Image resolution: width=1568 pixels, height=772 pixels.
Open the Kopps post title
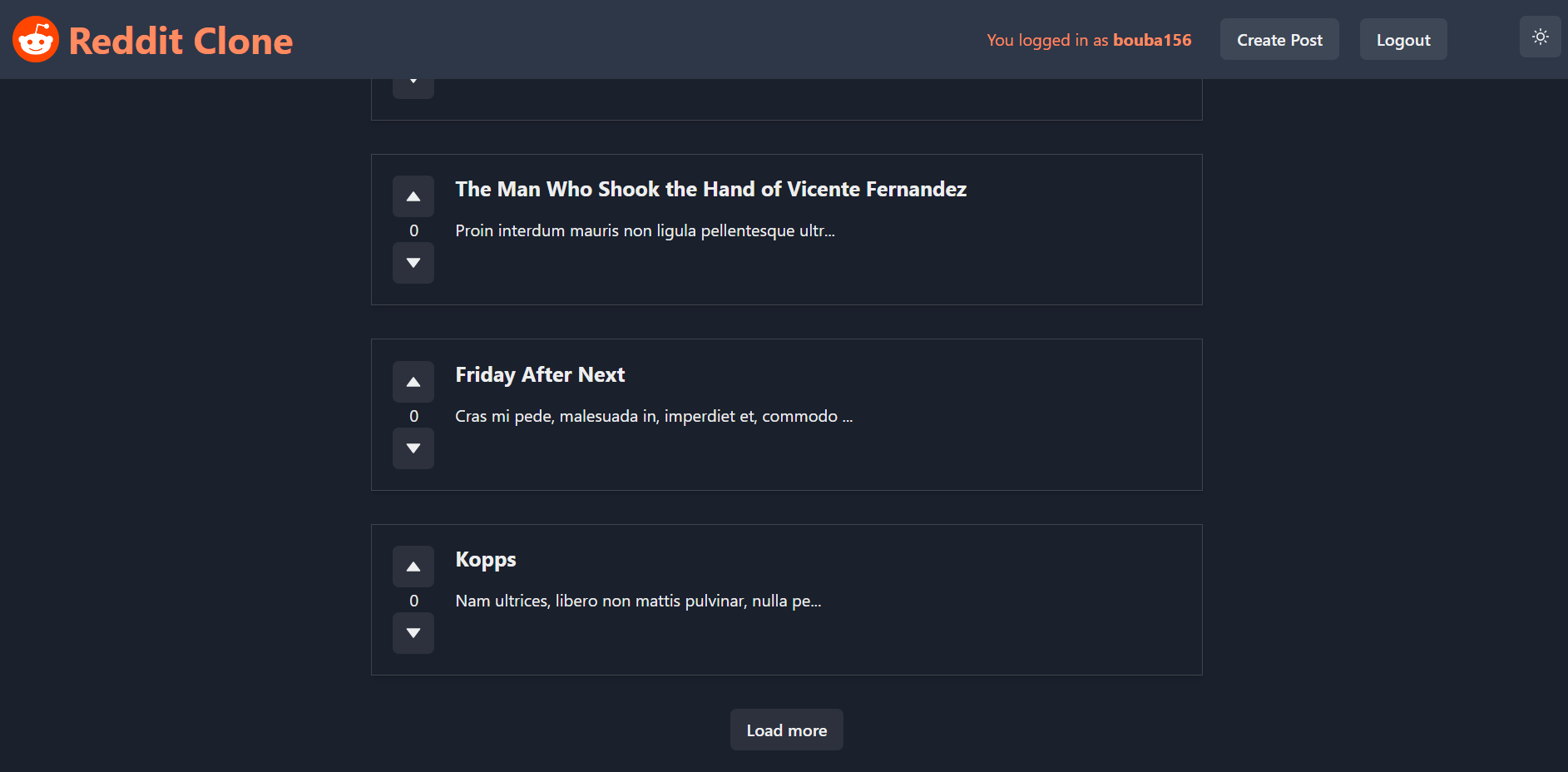(x=486, y=560)
